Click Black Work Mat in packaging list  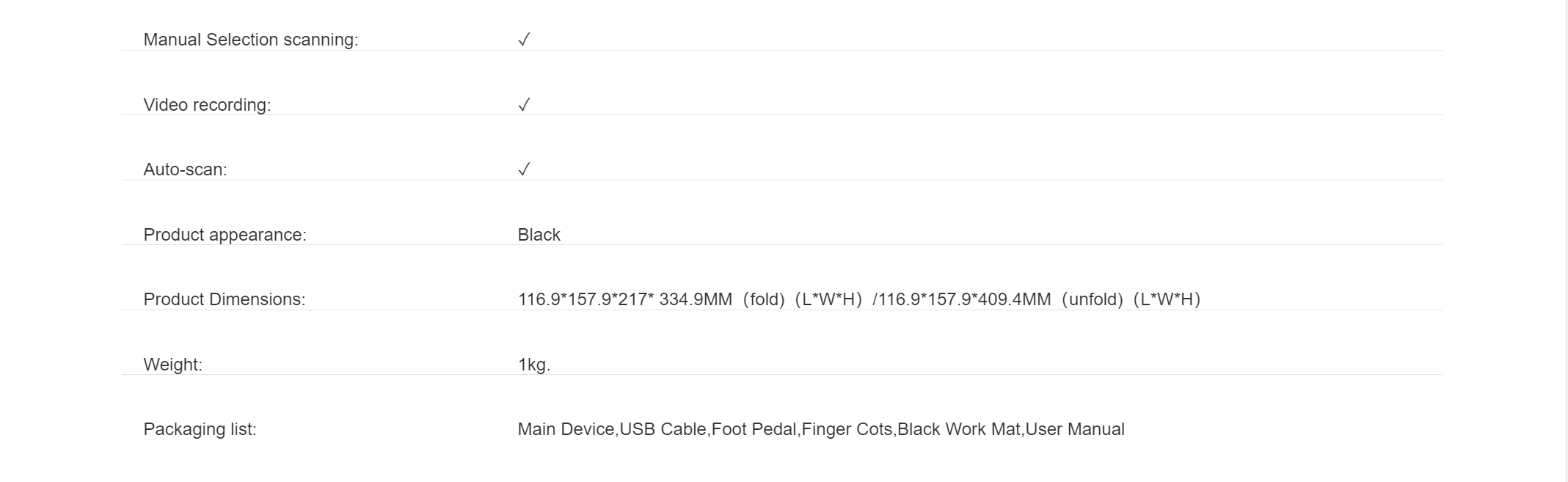click(959, 429)
